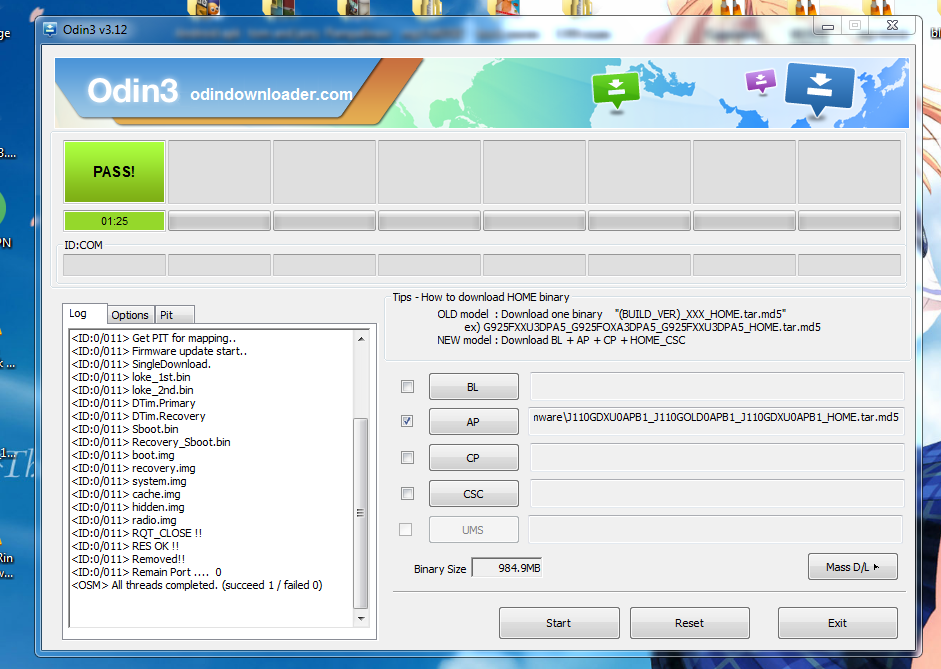941x669 pixels.
Task: Click log line 'Remain Port .... 0'
Action: click(146, 572)
